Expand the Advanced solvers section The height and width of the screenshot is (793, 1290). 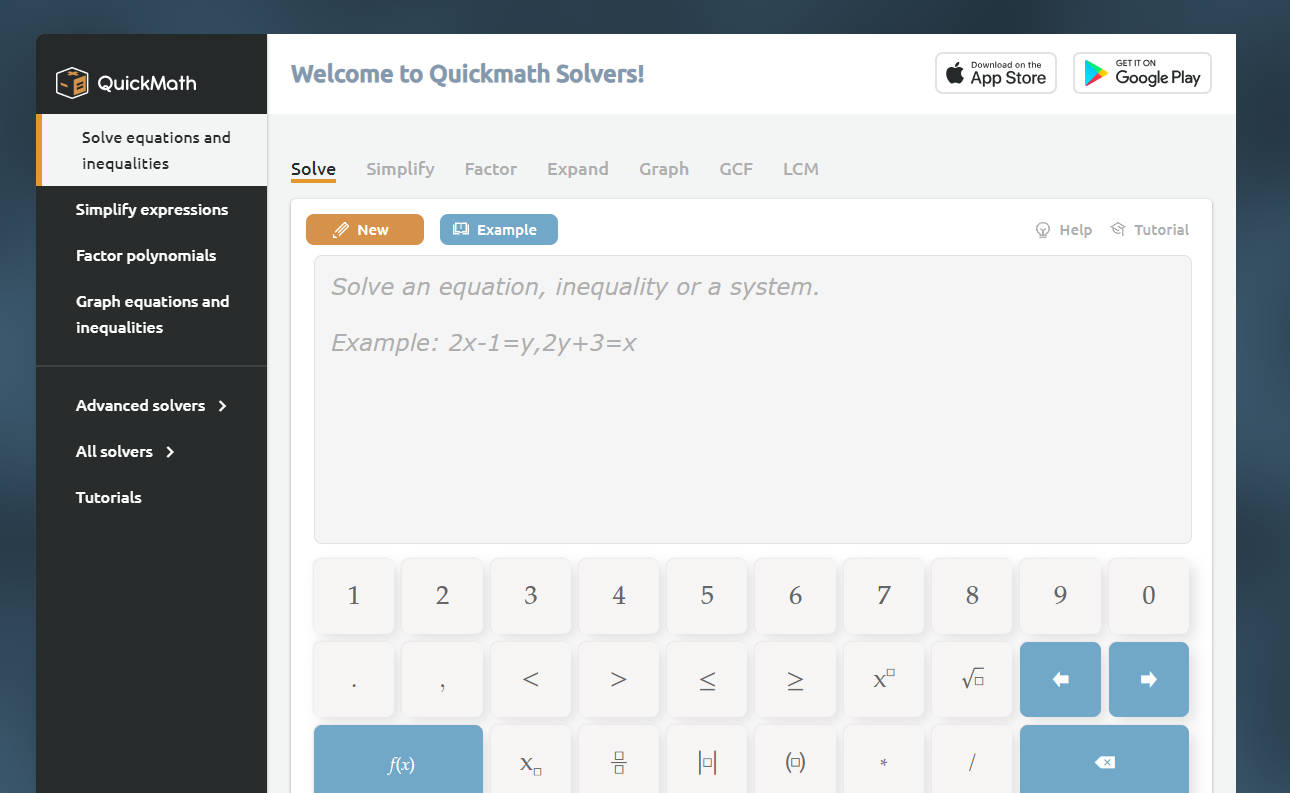tap(140, 405)
